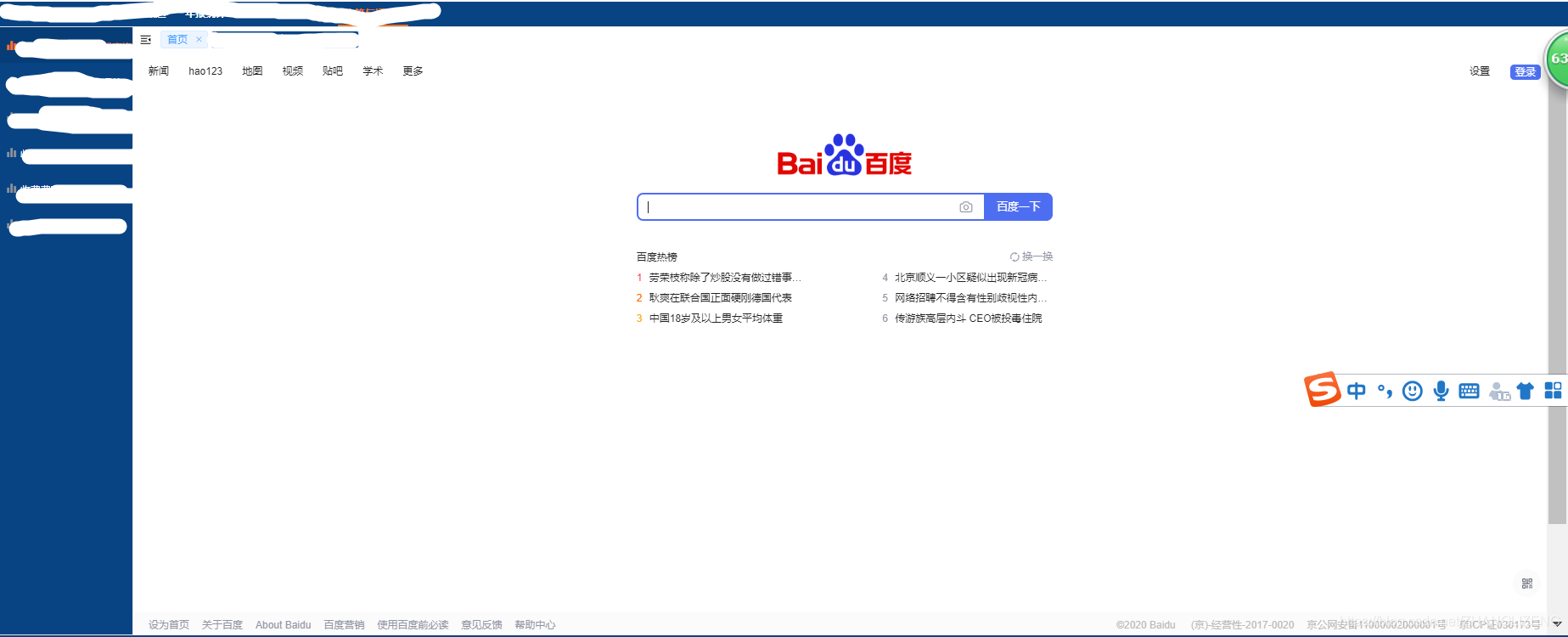Open 视频 navigation link
The image size is (1568, 637).
click(x=293, y=71)
